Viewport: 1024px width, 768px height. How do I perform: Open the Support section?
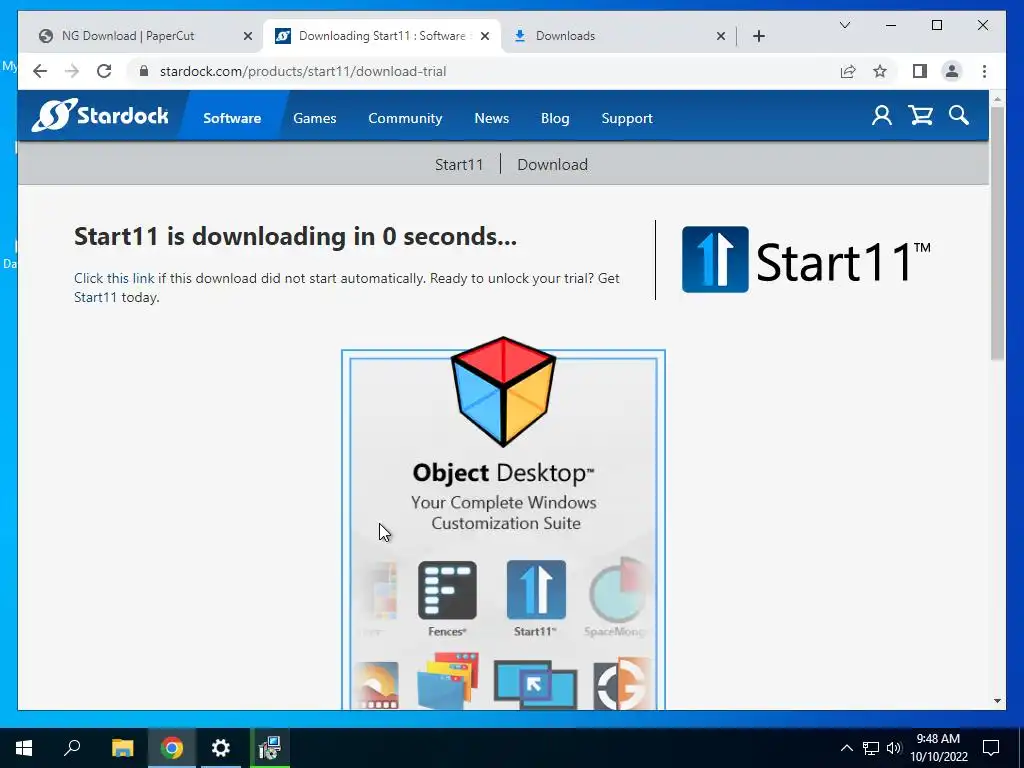coord(627,118)
